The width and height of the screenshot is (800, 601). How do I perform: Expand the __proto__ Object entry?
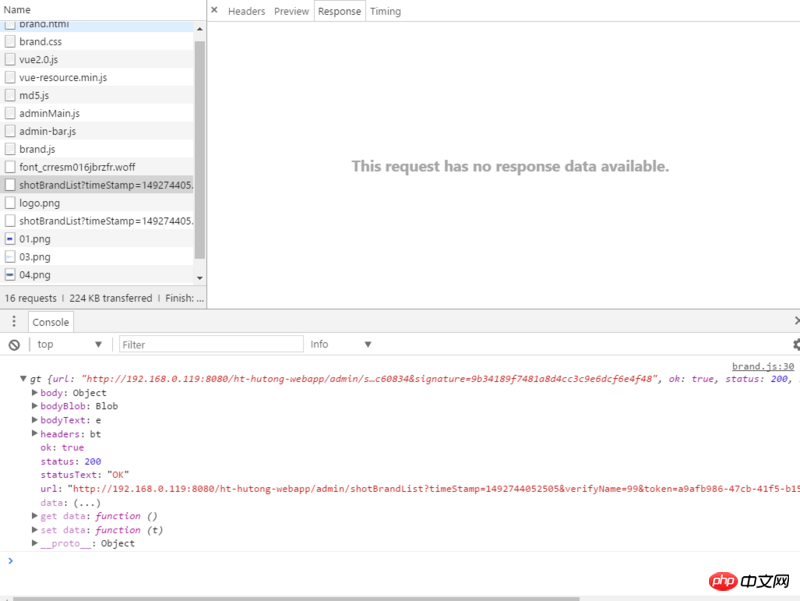click(x=34, y=543)
